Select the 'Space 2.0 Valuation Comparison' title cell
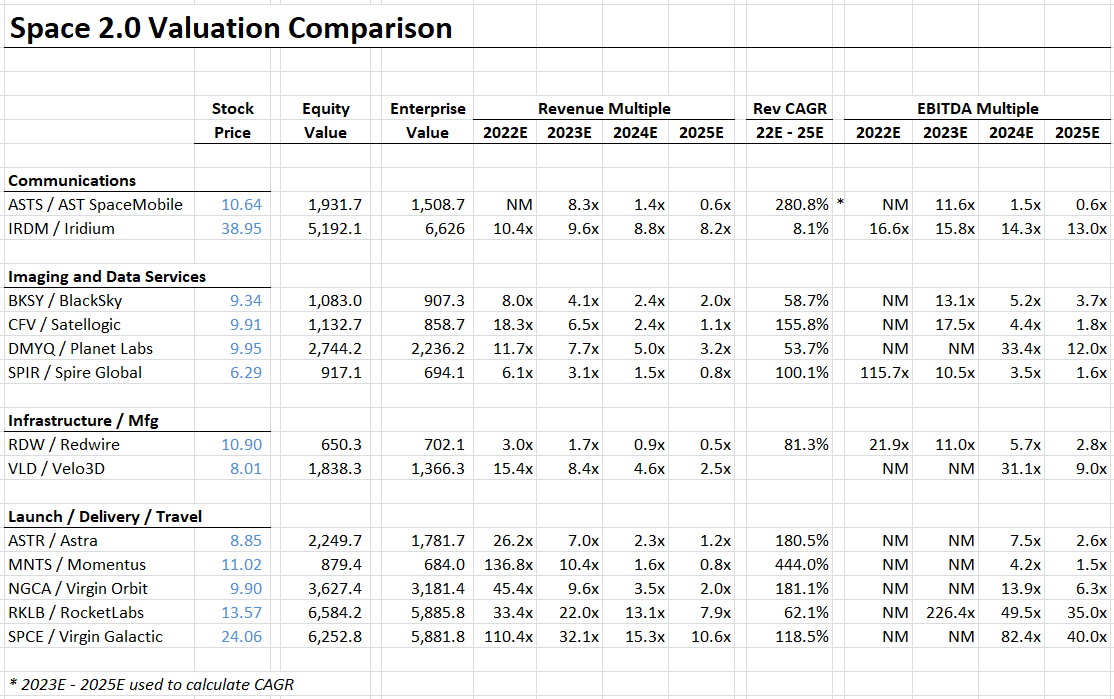 231,28
